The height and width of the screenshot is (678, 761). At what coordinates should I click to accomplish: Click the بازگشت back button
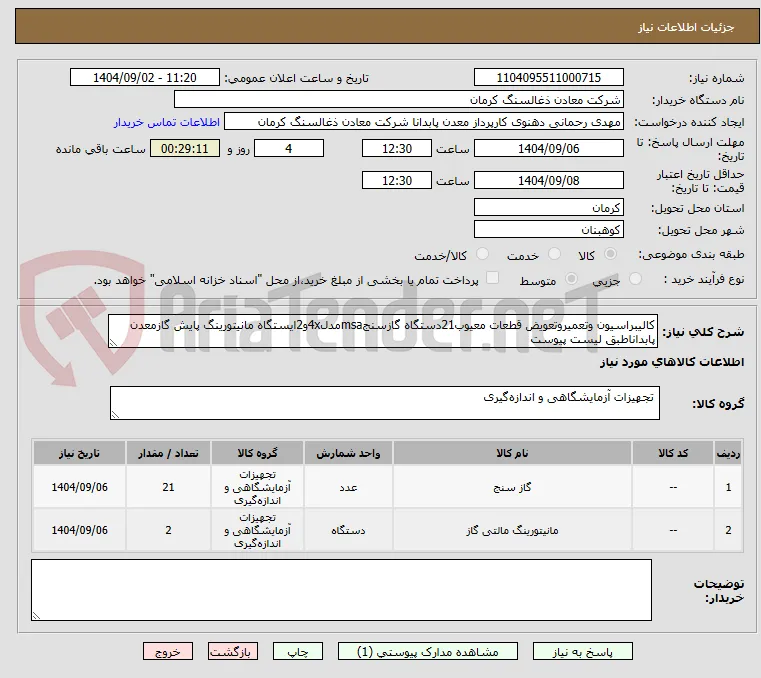point(233,652)
